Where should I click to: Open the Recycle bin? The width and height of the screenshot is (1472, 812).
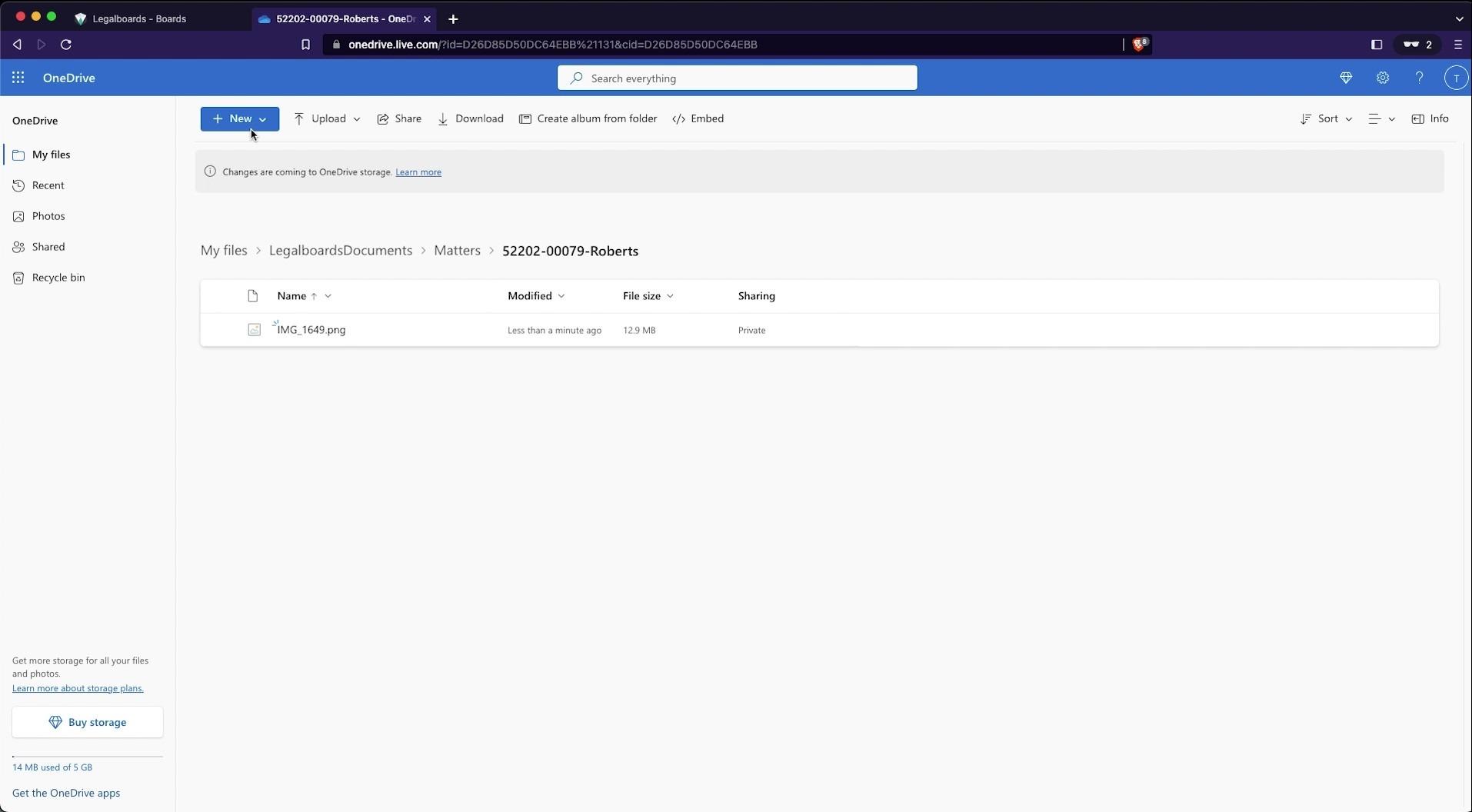click(x=57, y=278)
